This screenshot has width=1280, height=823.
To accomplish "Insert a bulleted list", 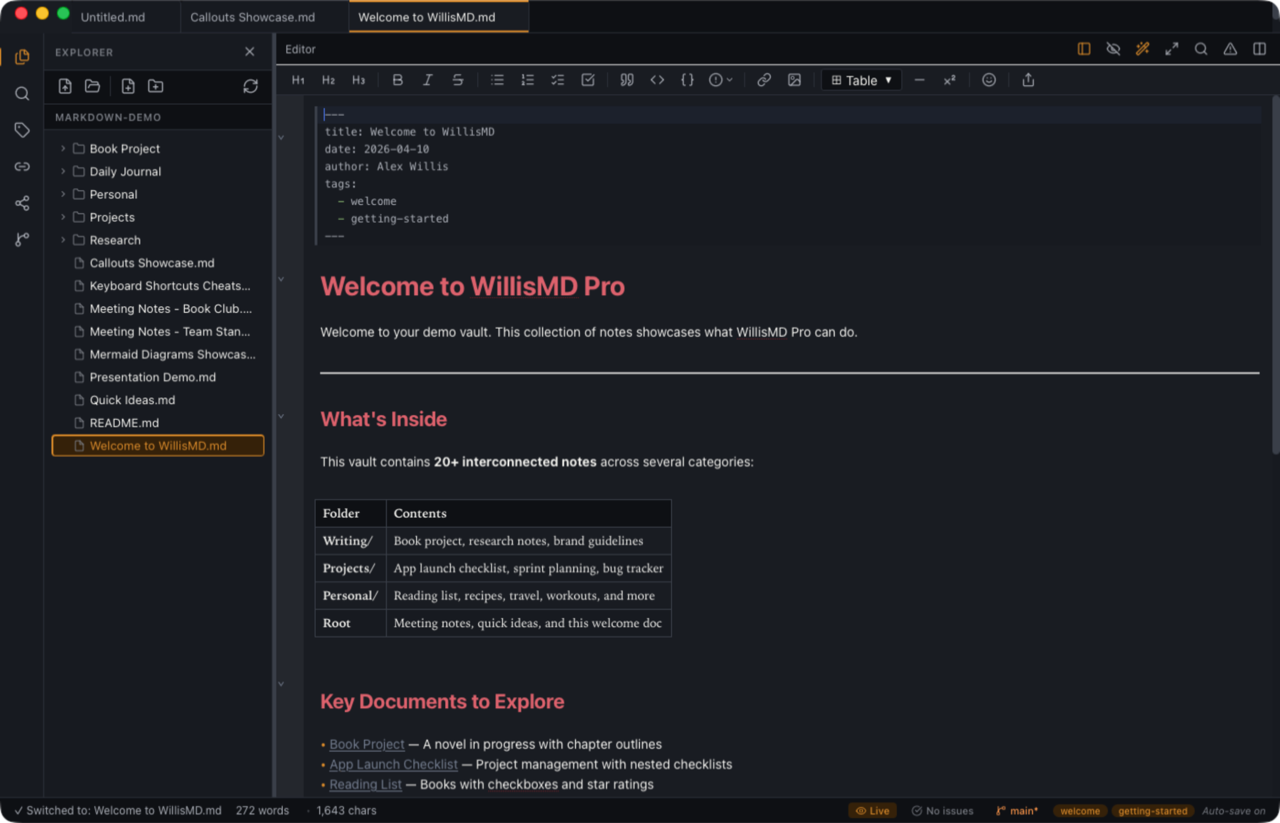I will tap(497, 80).
